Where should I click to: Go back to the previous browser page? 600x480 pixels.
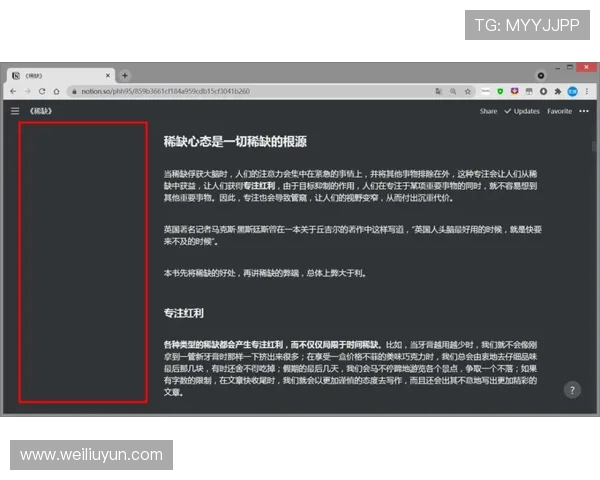(13, 91)
